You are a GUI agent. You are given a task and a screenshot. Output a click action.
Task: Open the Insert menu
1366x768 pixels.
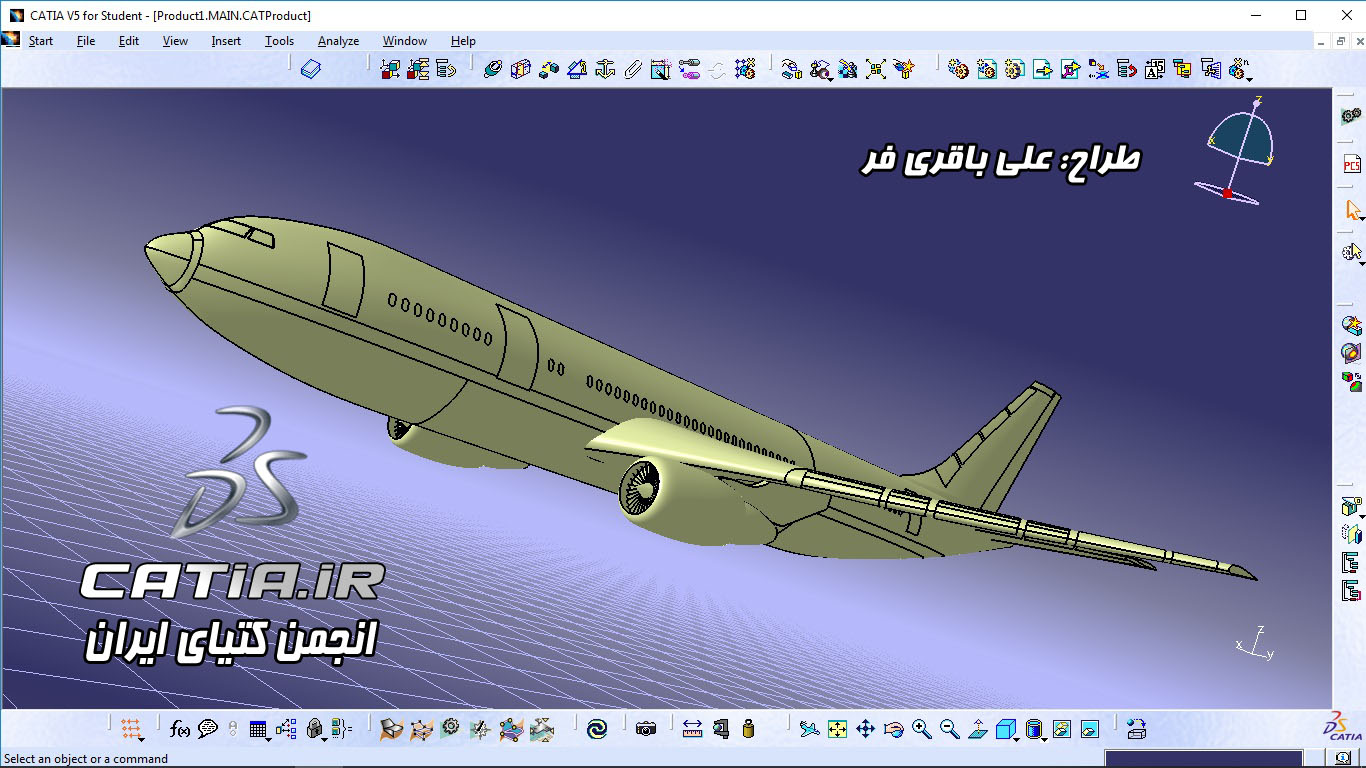[226, 41]
